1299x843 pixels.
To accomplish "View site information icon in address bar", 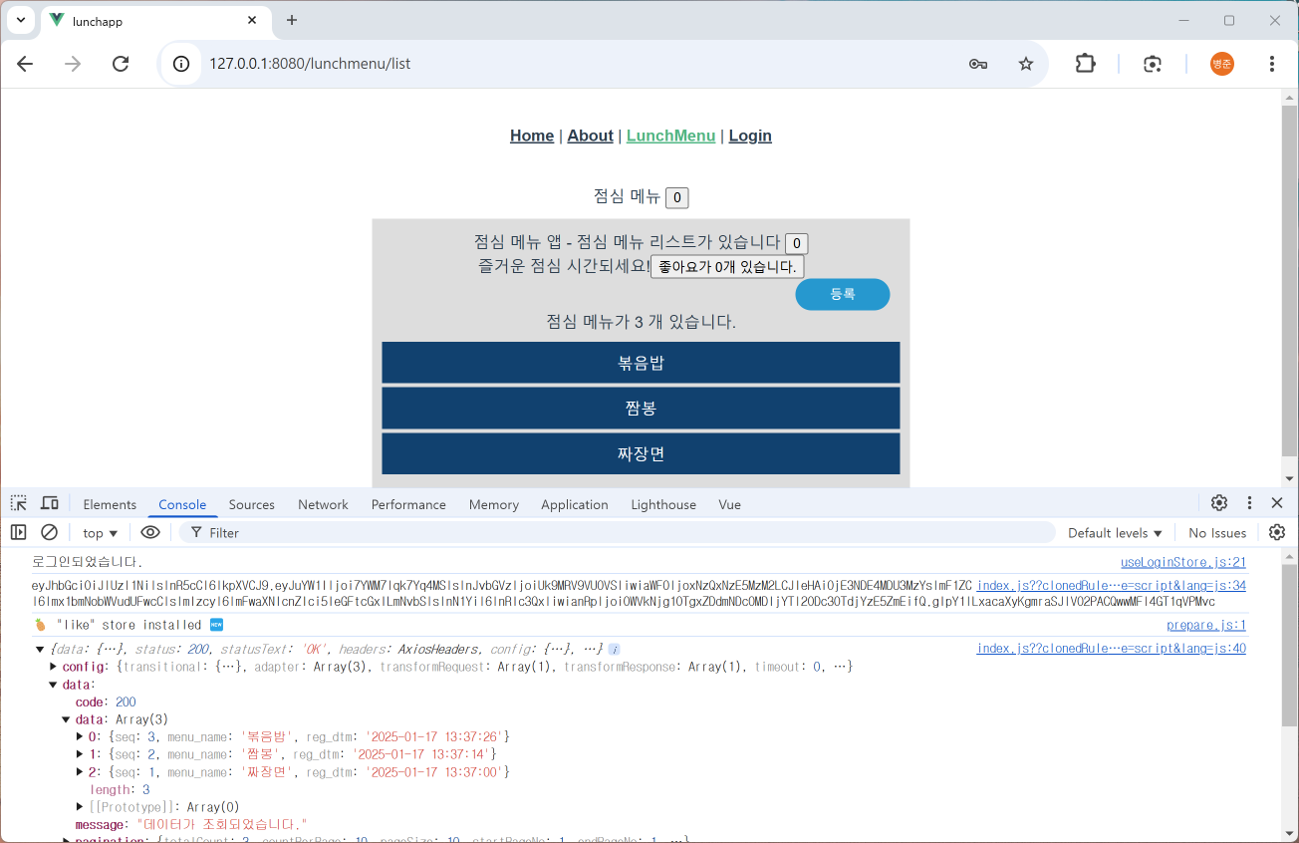I will tap(181, 64).
